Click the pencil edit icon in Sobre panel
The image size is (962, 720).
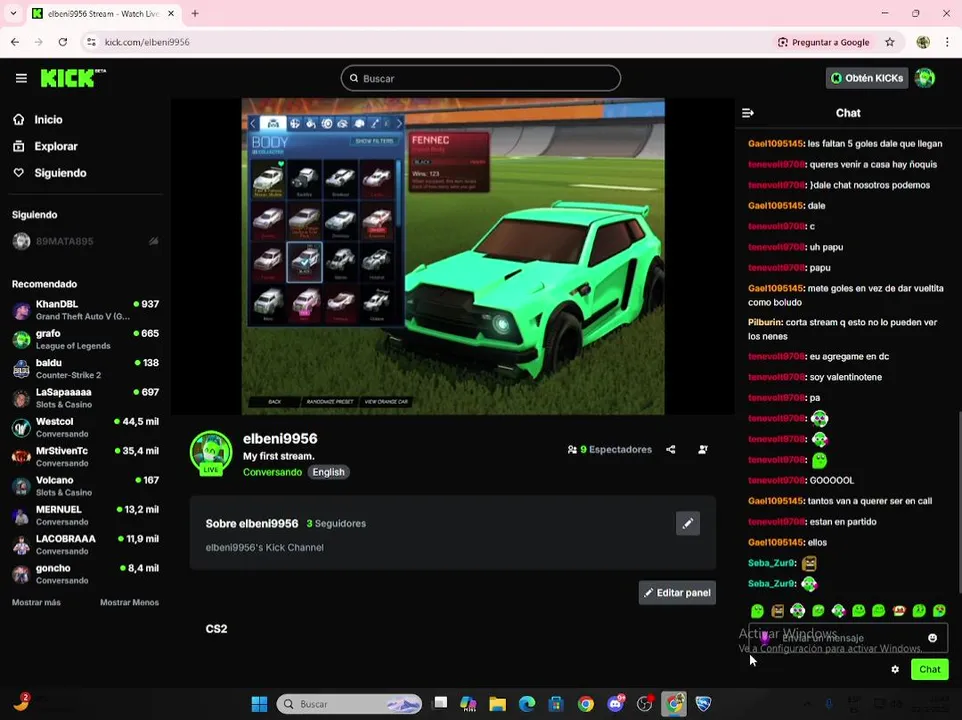(x=688, y=523)
